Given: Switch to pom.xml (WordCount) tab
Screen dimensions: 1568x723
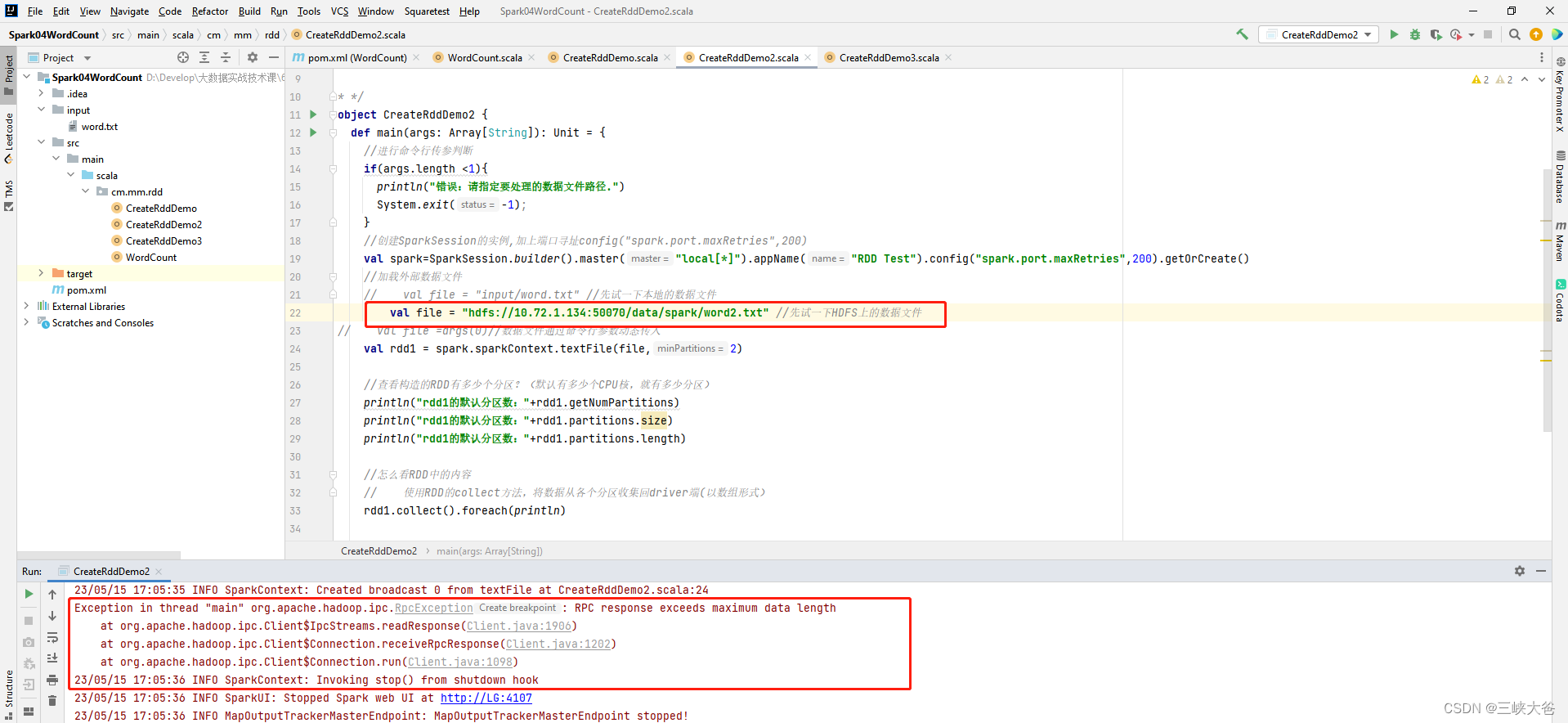Looking at the screenshot, I should (x=357, y=57).
